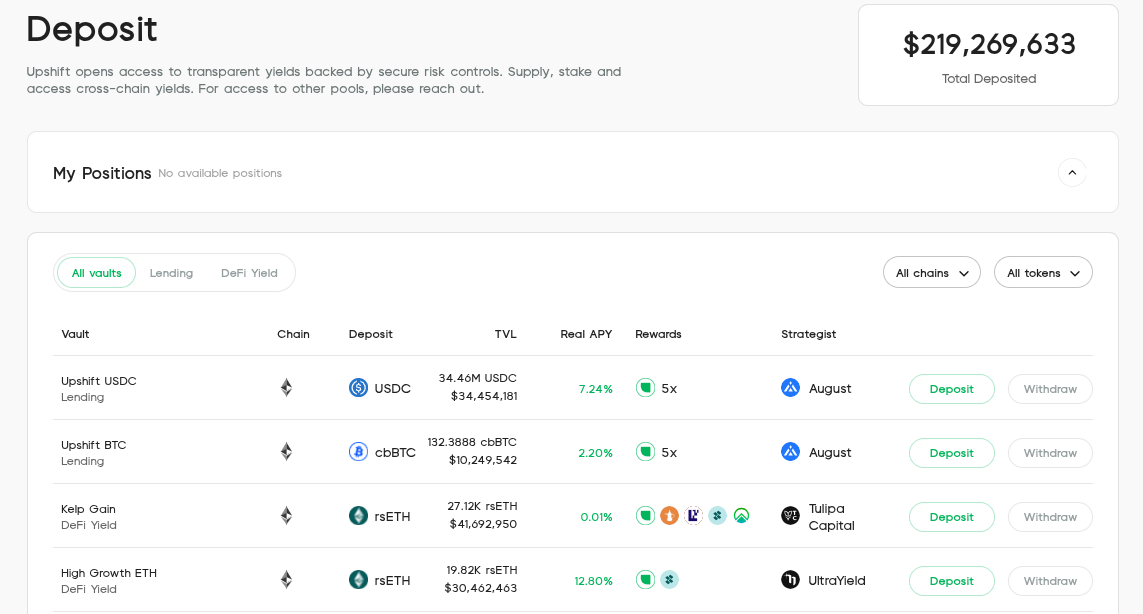Screen dimensions: 1143x614
Task: Select the All vaults tab
Action: 96,273
